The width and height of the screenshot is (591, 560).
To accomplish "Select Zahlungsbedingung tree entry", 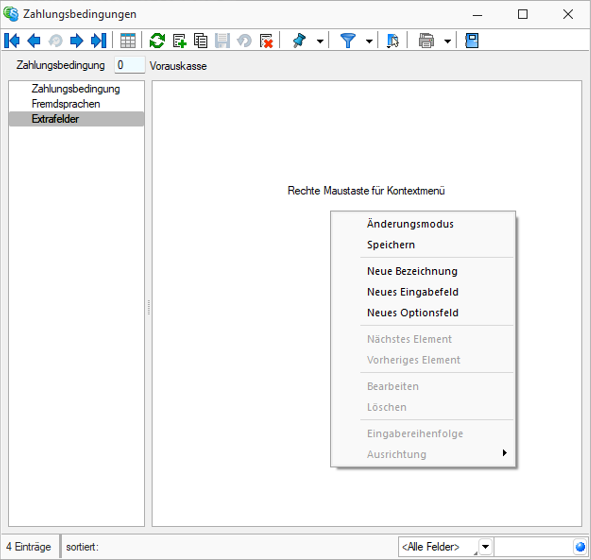I will [76, 89].
